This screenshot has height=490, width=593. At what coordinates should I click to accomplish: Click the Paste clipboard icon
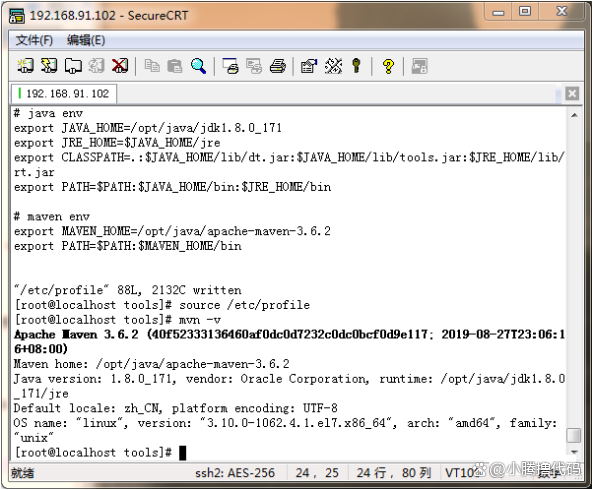[175, 66]
